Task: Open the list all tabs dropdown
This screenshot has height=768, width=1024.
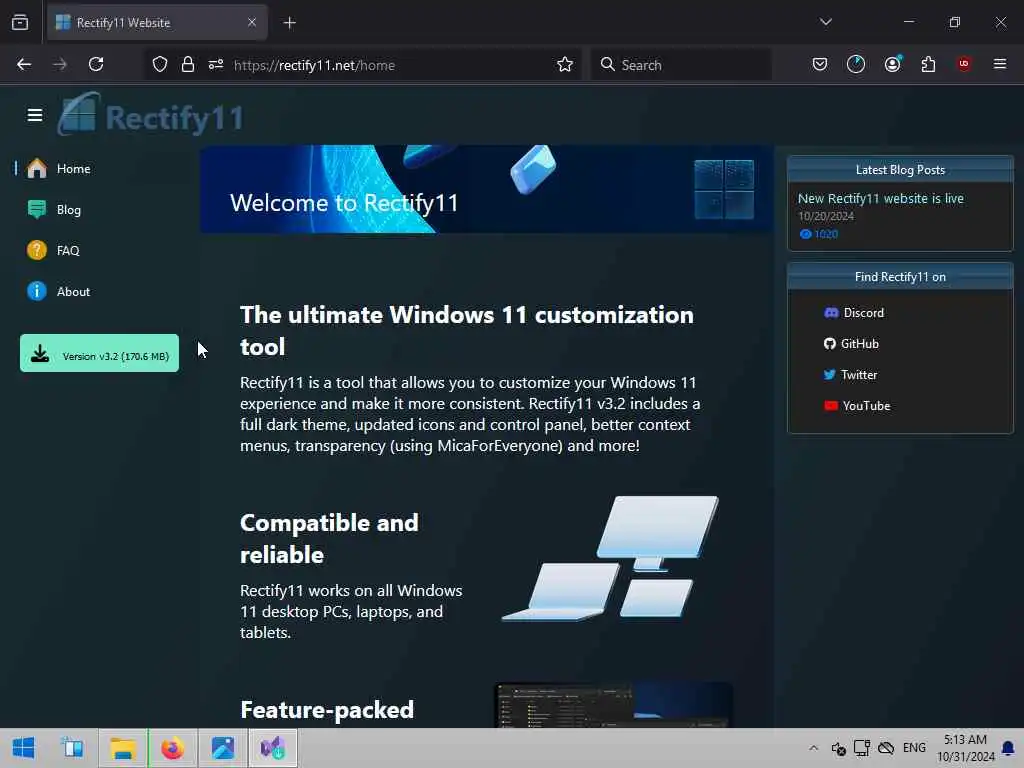Action: click(x=825, y=22)
